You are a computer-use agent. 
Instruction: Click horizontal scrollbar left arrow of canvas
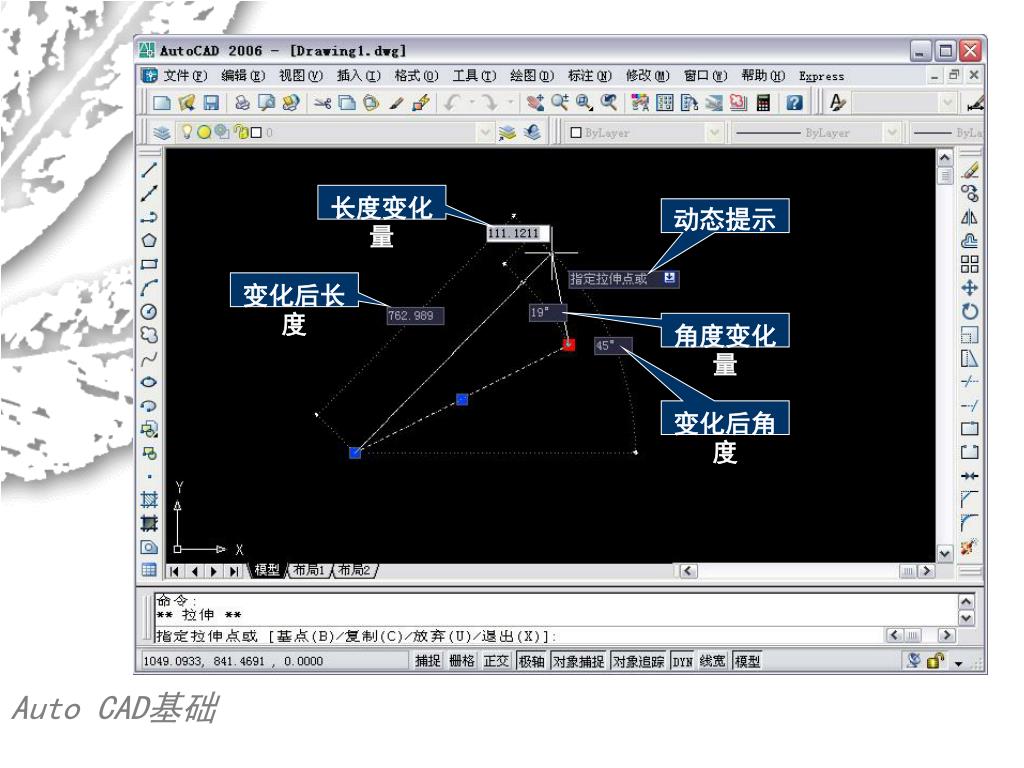[x=687, y=571]
